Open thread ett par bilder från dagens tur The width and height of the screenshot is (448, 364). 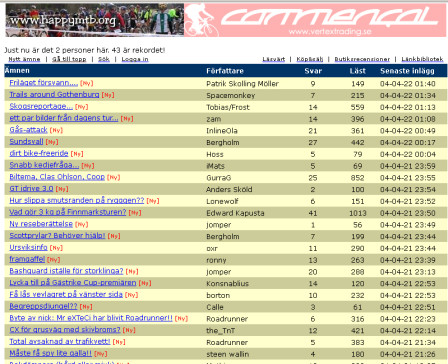(x=64, y=118)
